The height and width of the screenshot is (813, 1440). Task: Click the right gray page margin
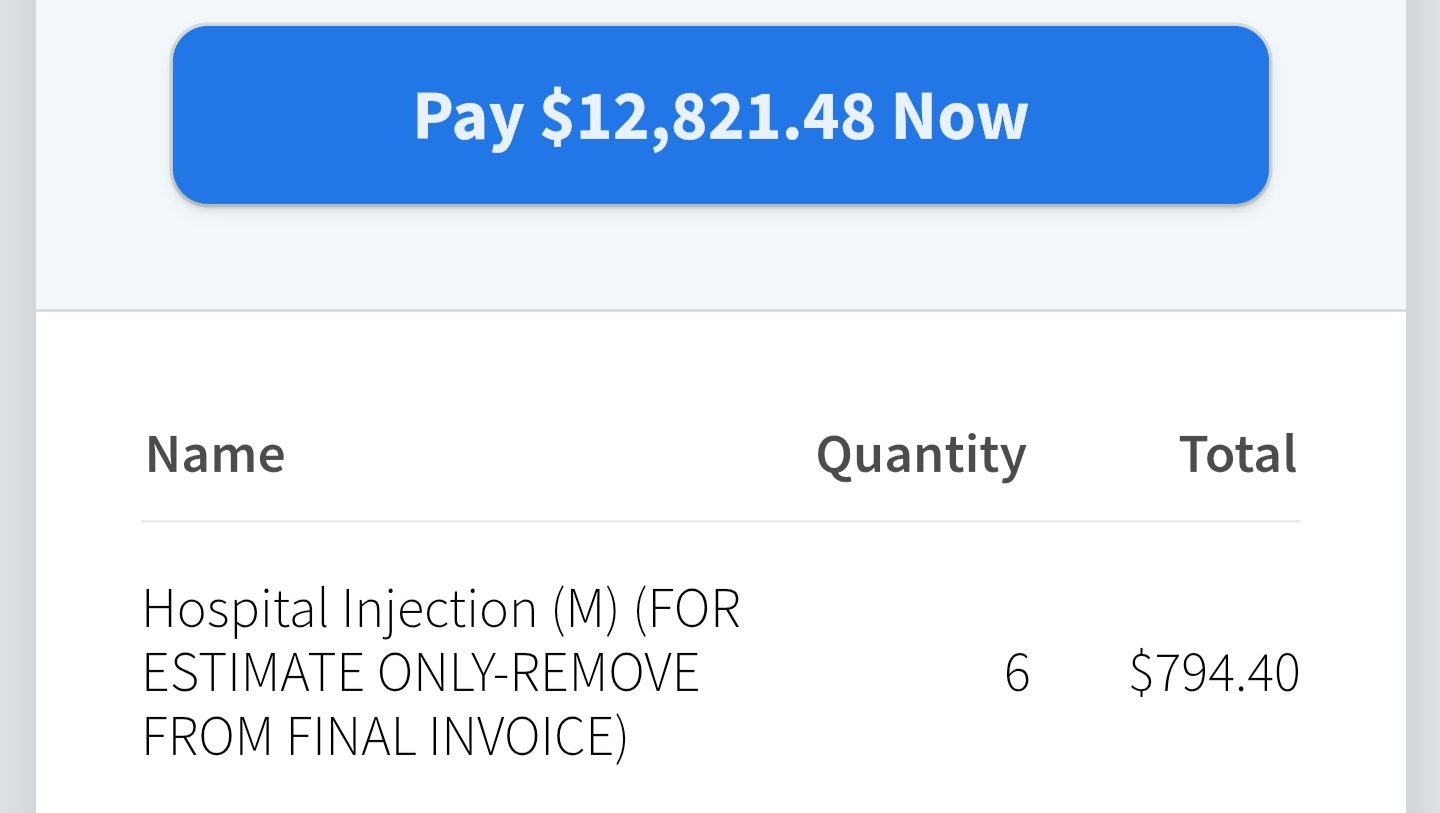point(1423,400)
